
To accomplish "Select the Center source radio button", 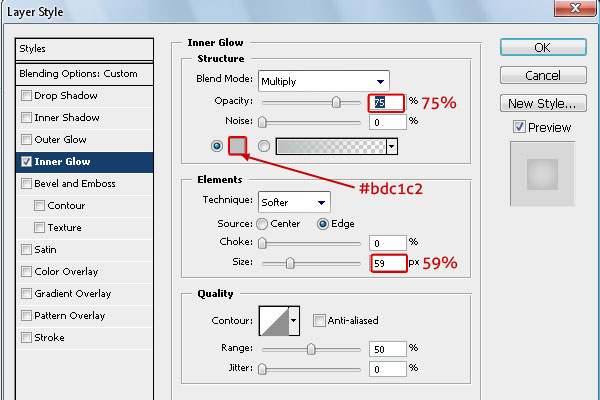I will [x=262, y=224].
